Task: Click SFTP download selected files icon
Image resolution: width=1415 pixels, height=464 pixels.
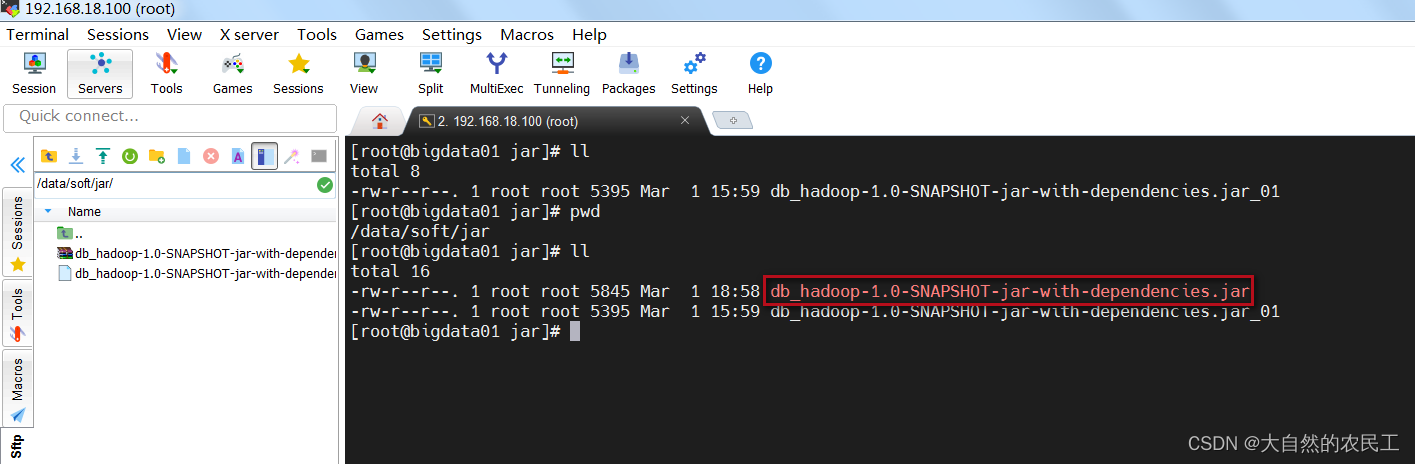Action: (x=75, y=156)
